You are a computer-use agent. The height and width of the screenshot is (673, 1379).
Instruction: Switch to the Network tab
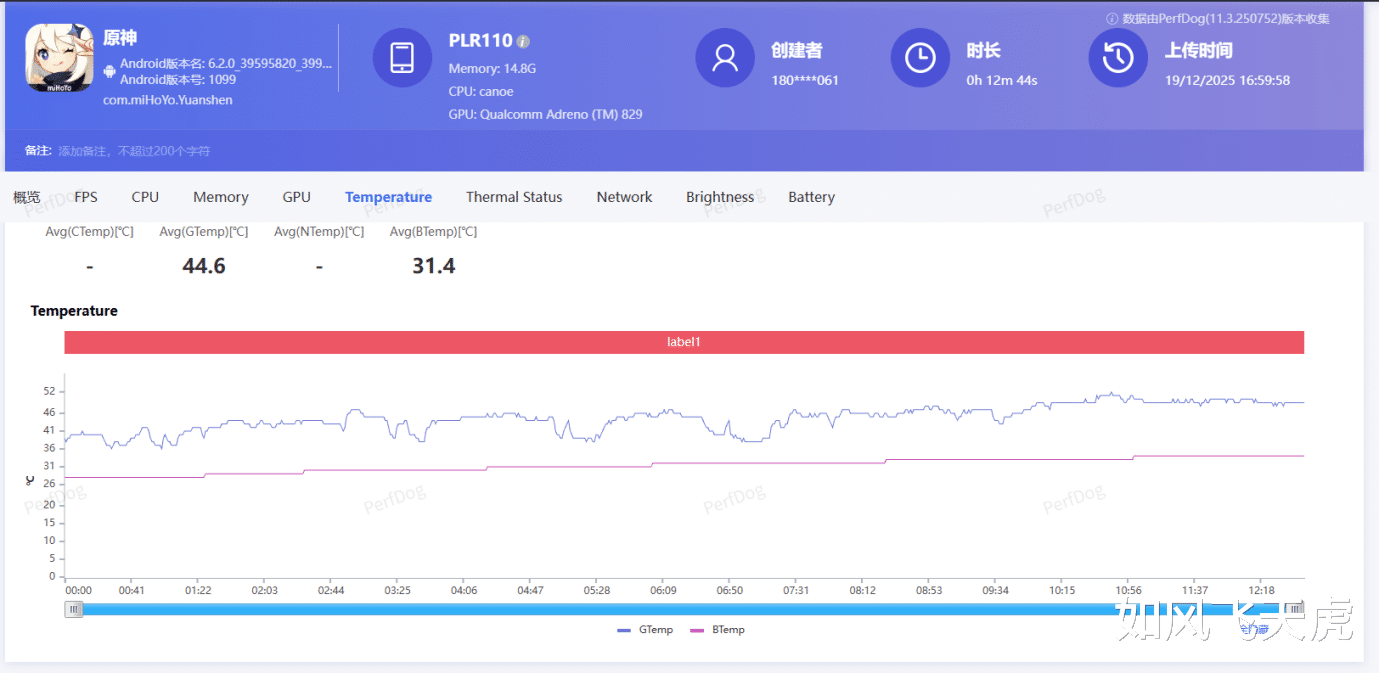pyautogui.click(x=625, y=197)
